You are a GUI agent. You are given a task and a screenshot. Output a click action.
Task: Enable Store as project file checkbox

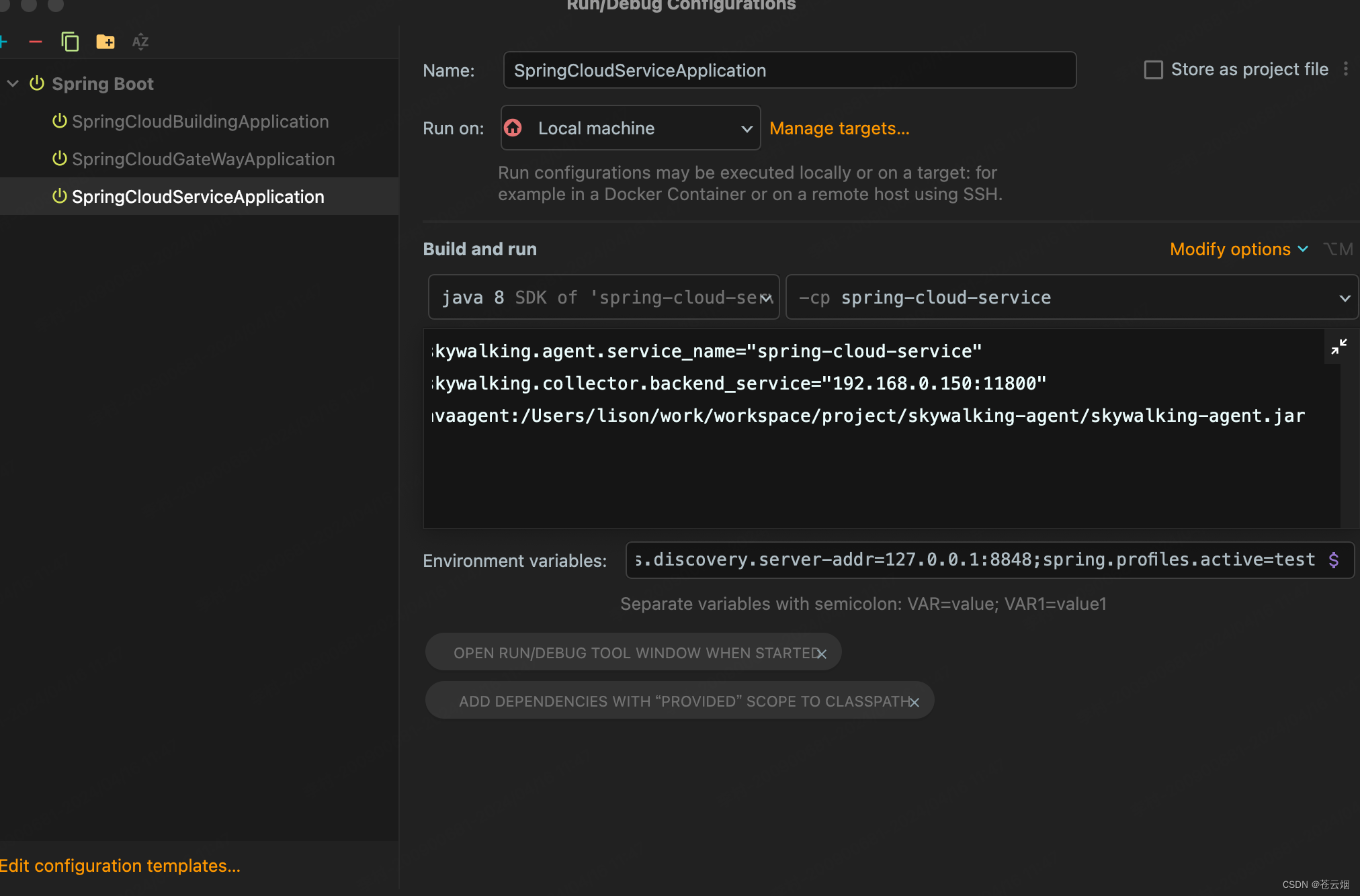[x=1153, y=70]
